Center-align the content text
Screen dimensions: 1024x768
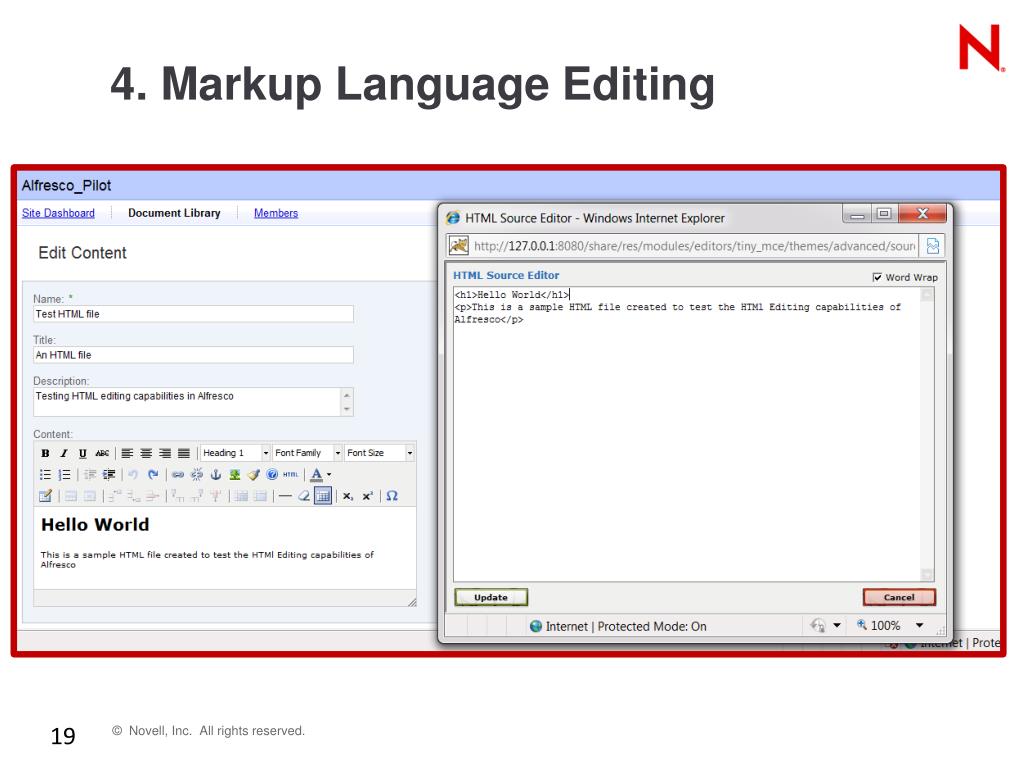click(x=146, y=453)
